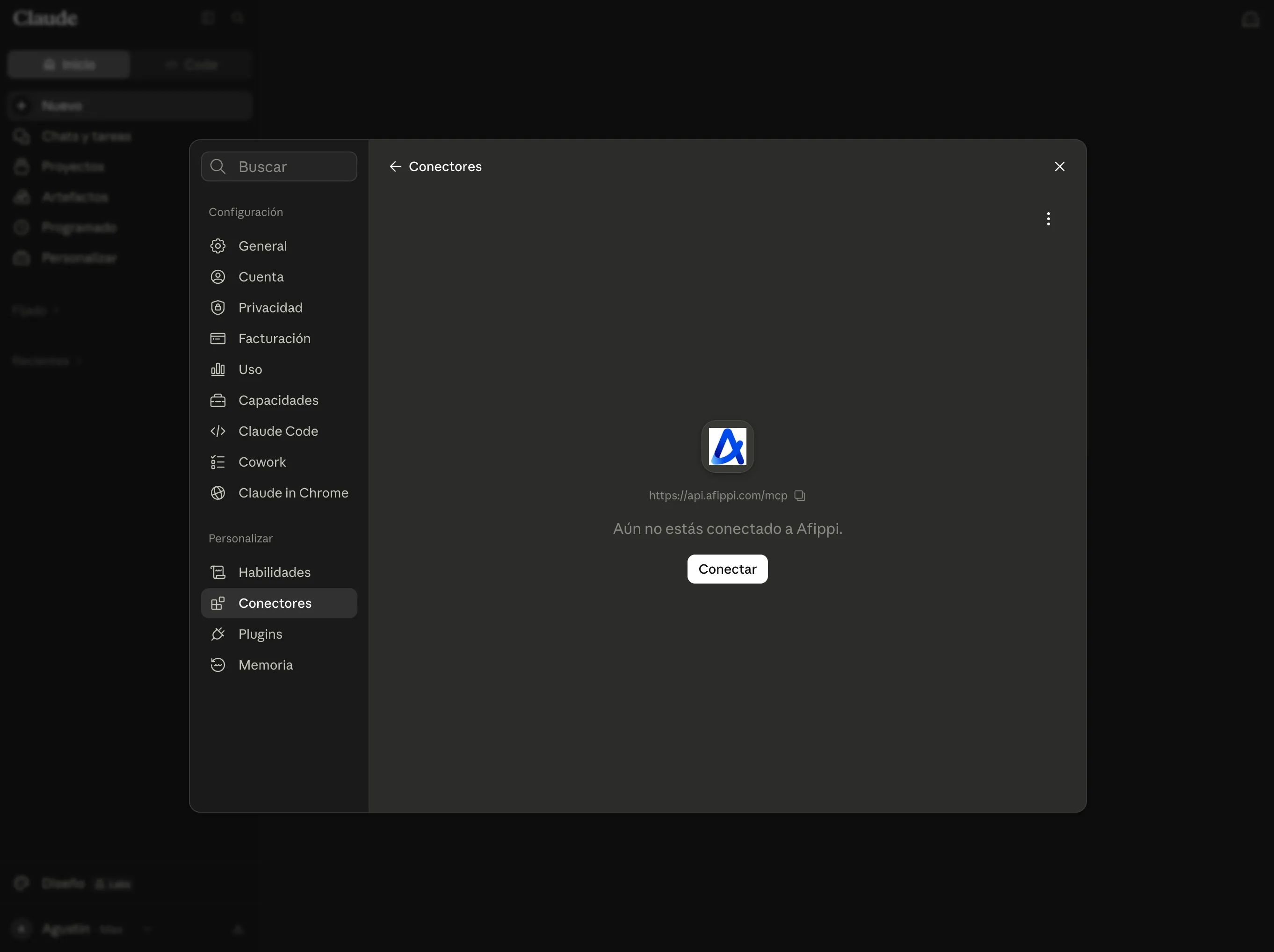The width and height of the screenshot is (1274, 952).
Task: Click Conectar to connect Afippi
Action: [x=727, y=569]
